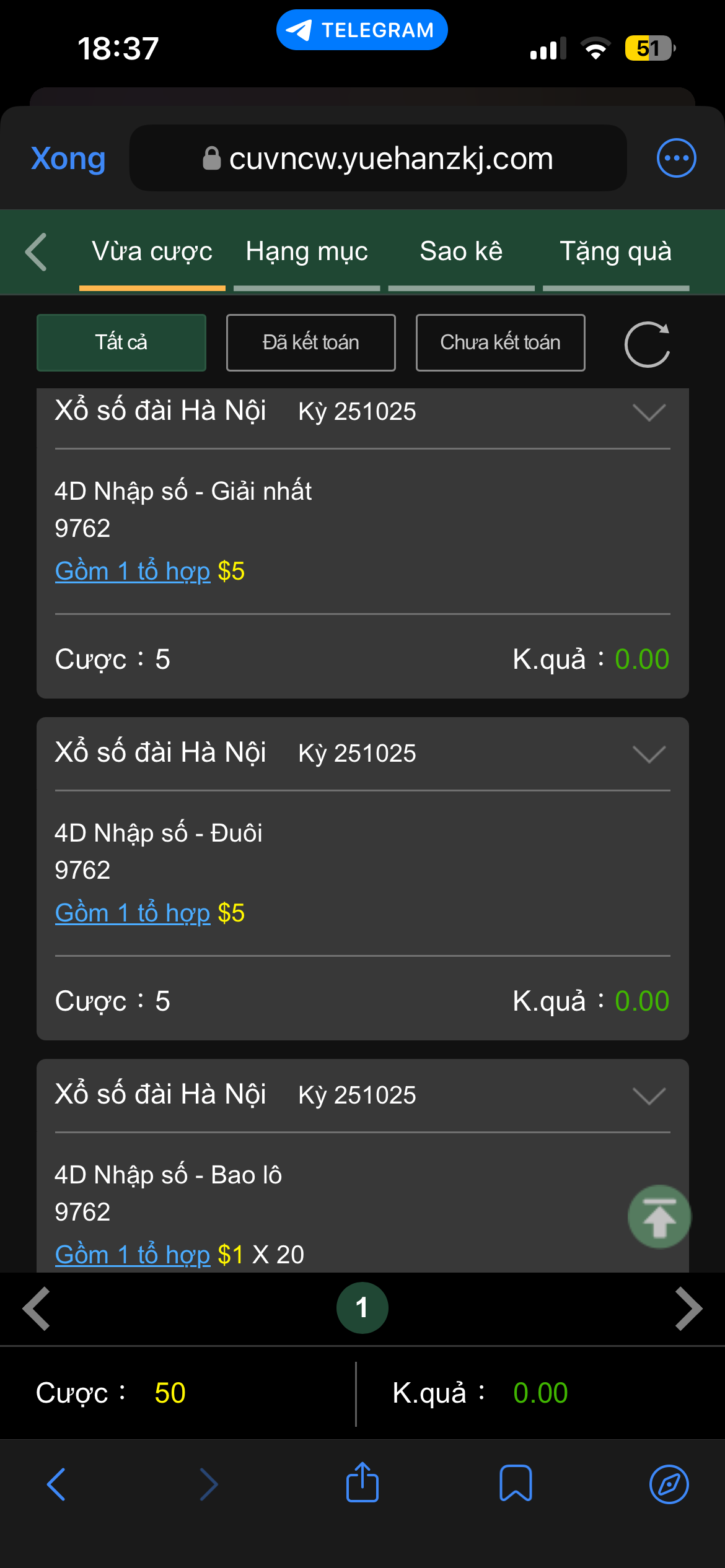Select the Tất cả filter
This screenshot has width=725, height=1568.
[x=121, y=342]
